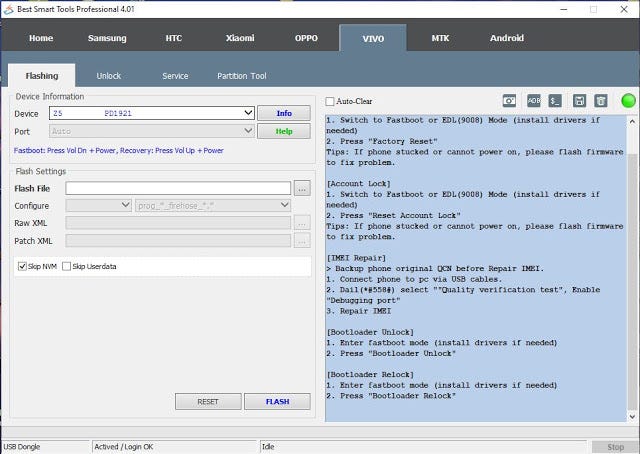The height and width of the screenshot is (454, 640).
Task: Click the Raw XML browse ellipsis button
Action: (302, 223)
